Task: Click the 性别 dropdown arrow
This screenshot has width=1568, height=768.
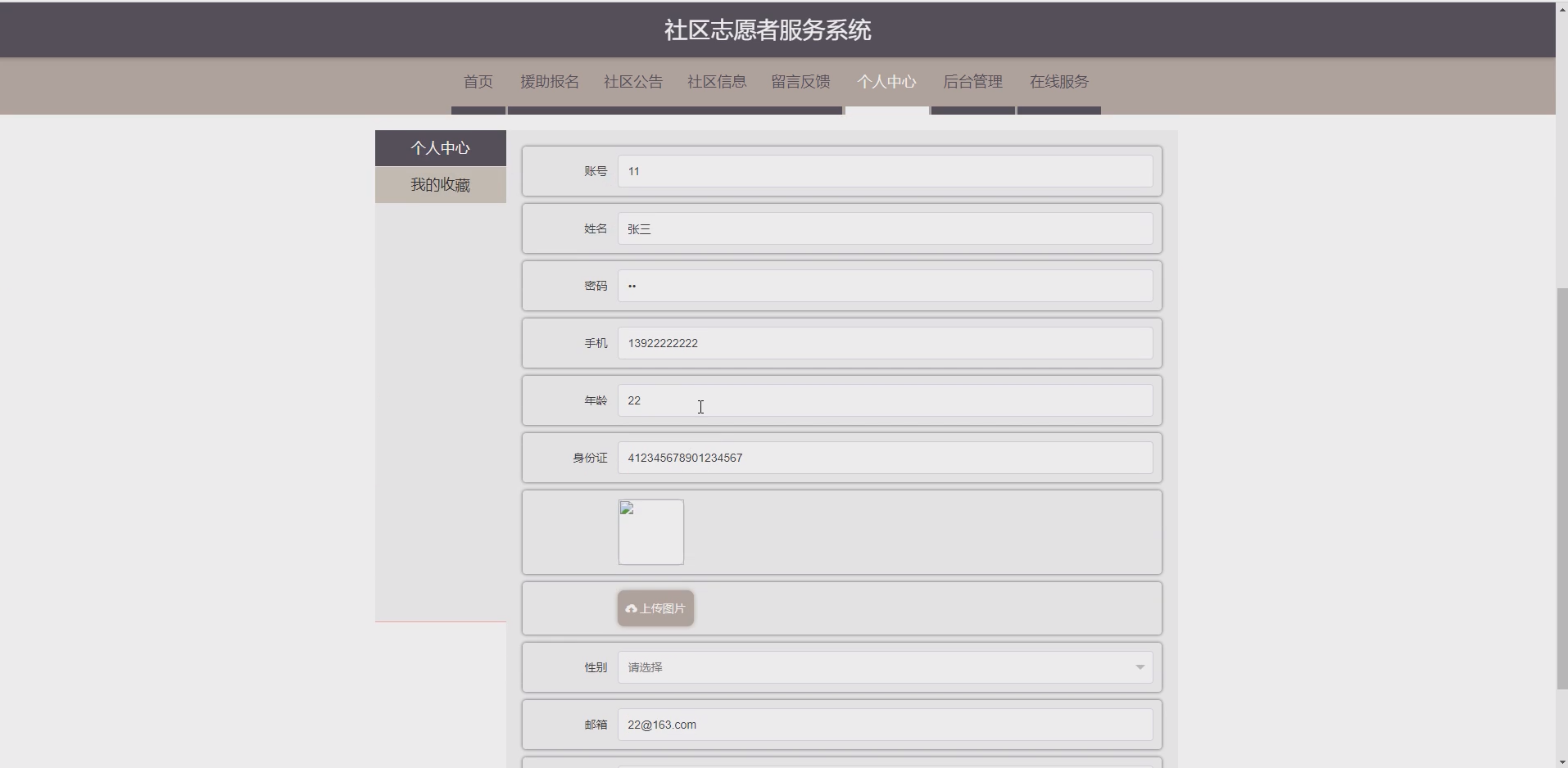Action: [1140, 667]
